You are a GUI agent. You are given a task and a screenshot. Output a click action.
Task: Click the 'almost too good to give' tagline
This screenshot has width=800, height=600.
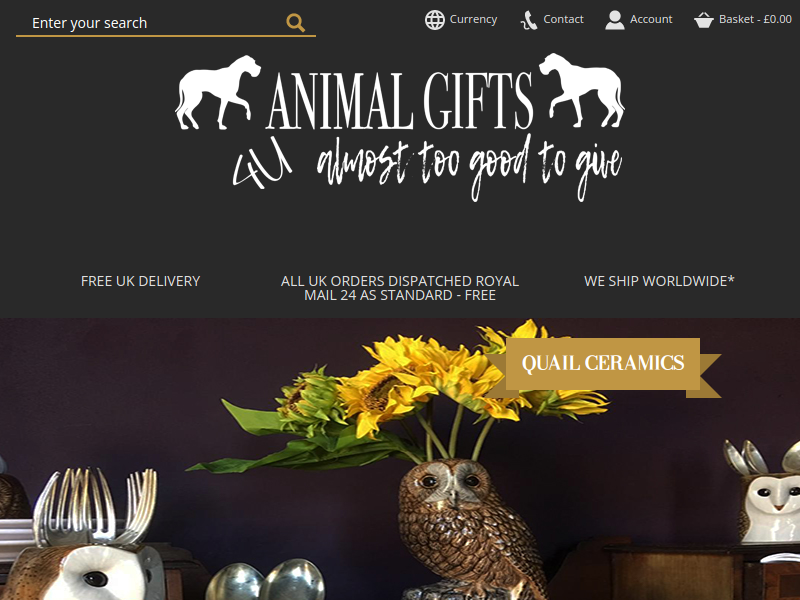469,167
